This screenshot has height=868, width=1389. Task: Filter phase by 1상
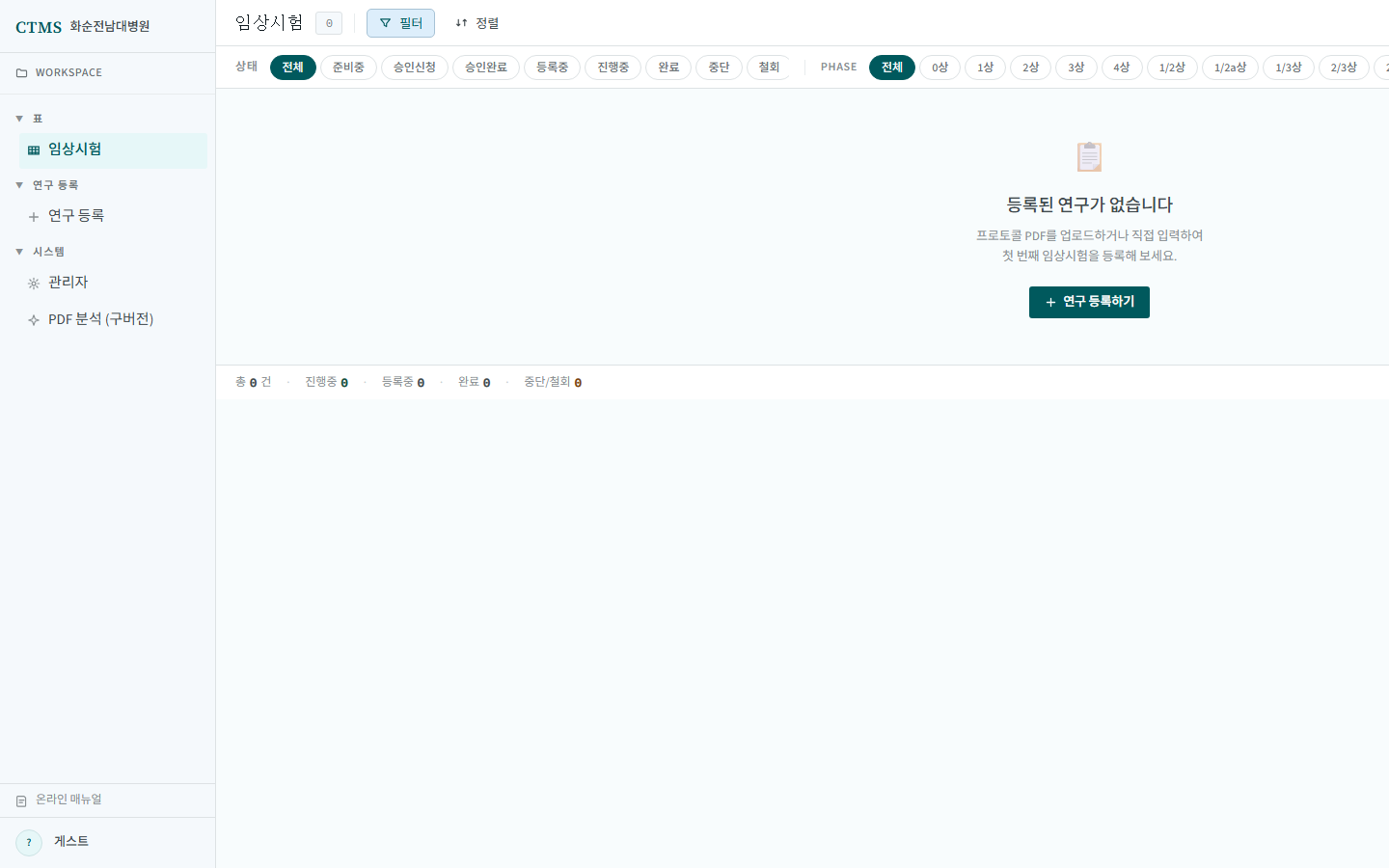[x=985, y=68]
